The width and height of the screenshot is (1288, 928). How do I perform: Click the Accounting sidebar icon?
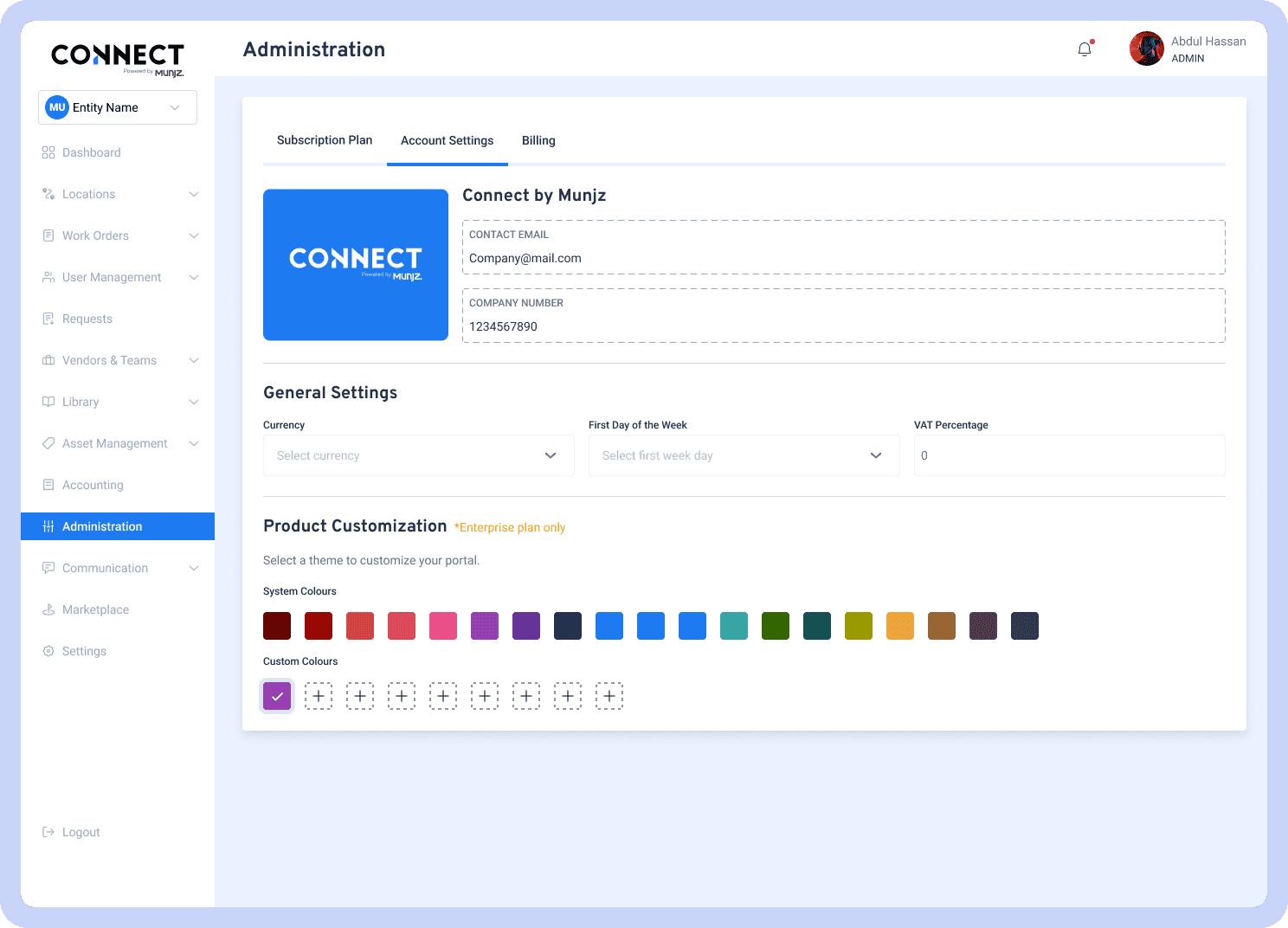click(48, 485)
